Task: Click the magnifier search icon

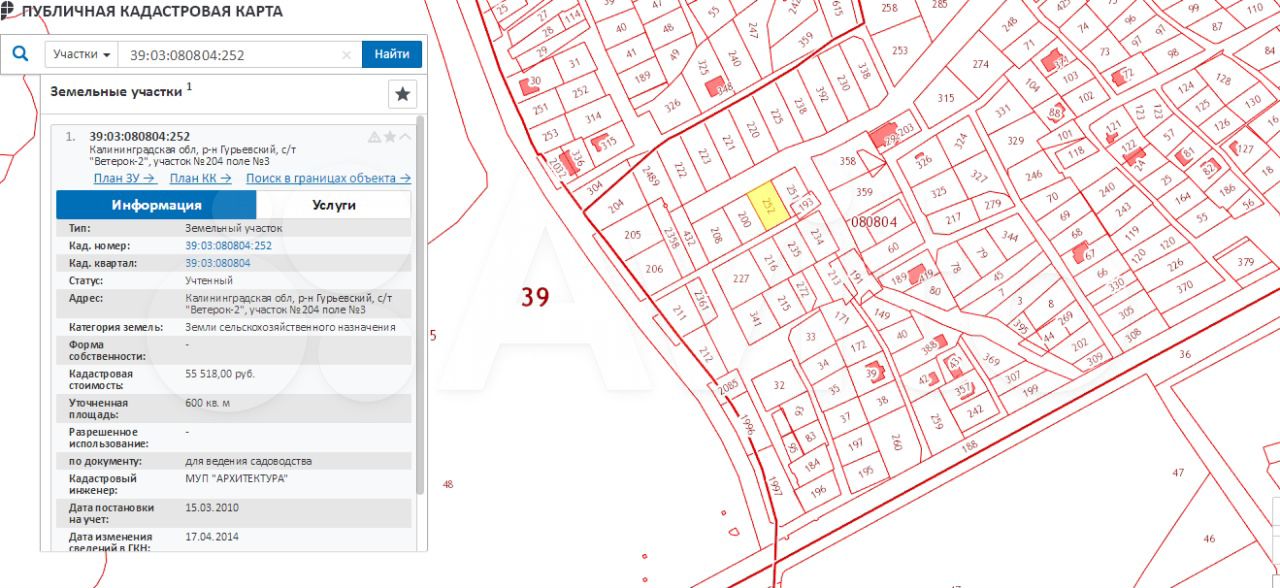Action: click(x=21, y=54)
